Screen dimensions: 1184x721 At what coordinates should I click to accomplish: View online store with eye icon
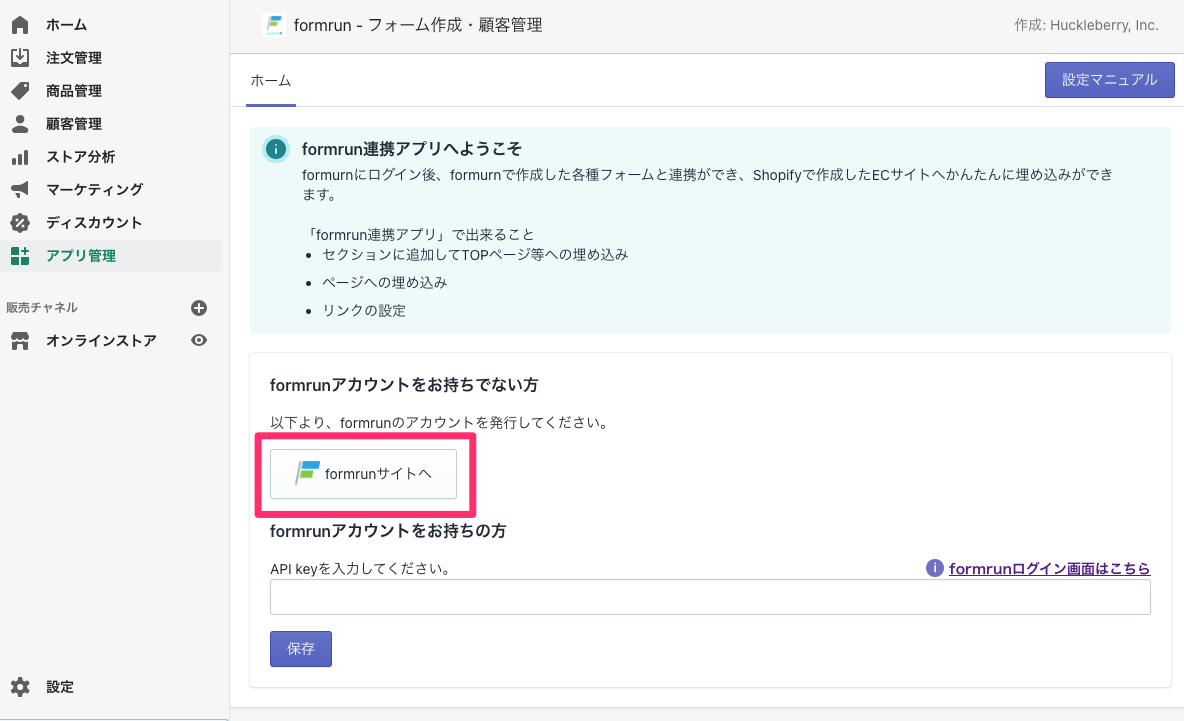point(199,340)
